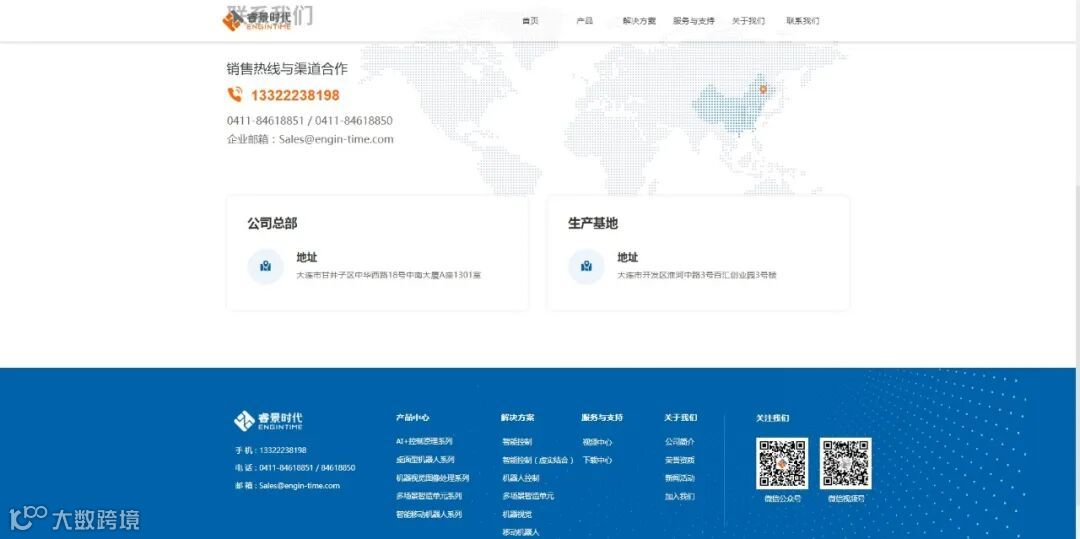This screenshot has width=1080, height=539.
Task: Open the 智能移动机器人系列 footer link
Action: [x=428, y=514]
